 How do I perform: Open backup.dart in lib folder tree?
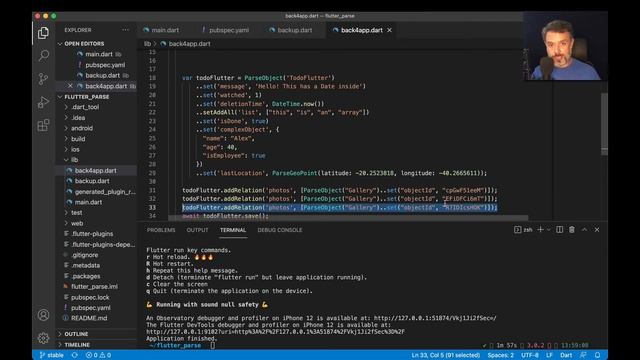(92, 181)
